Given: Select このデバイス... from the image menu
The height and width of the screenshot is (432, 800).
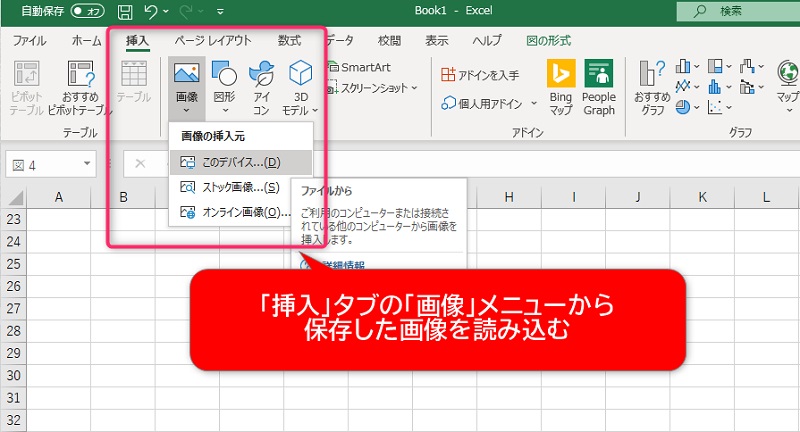Looking at the screenshot, I should click(240, 162).
